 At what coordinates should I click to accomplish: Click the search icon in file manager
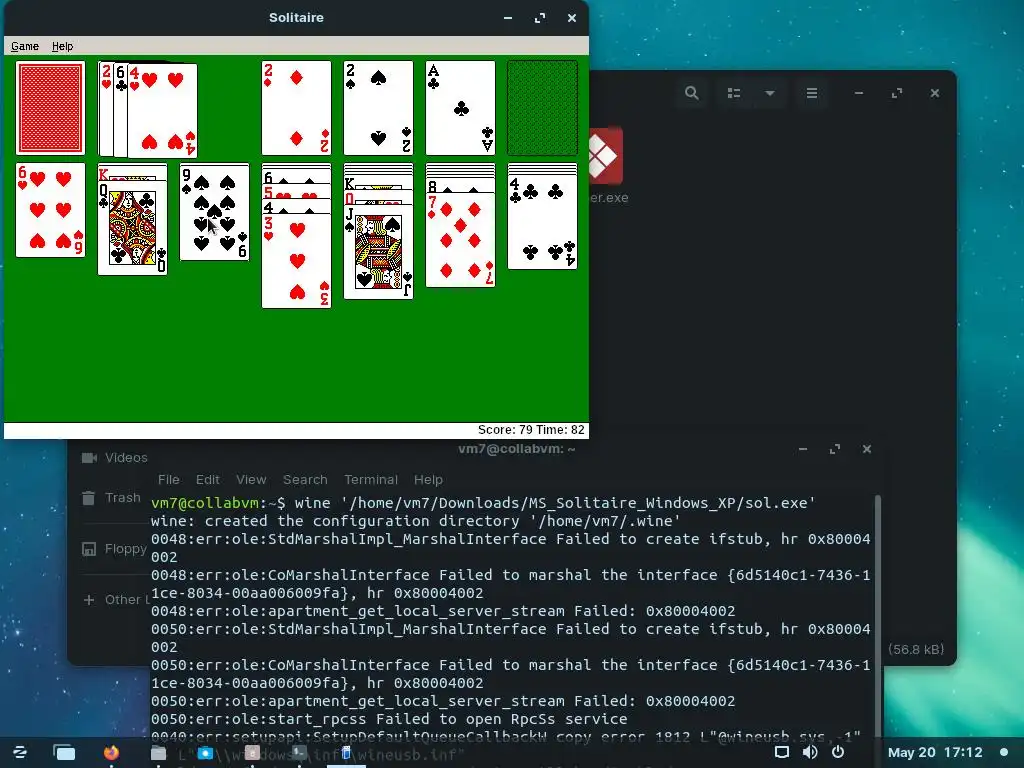[692, 93]
